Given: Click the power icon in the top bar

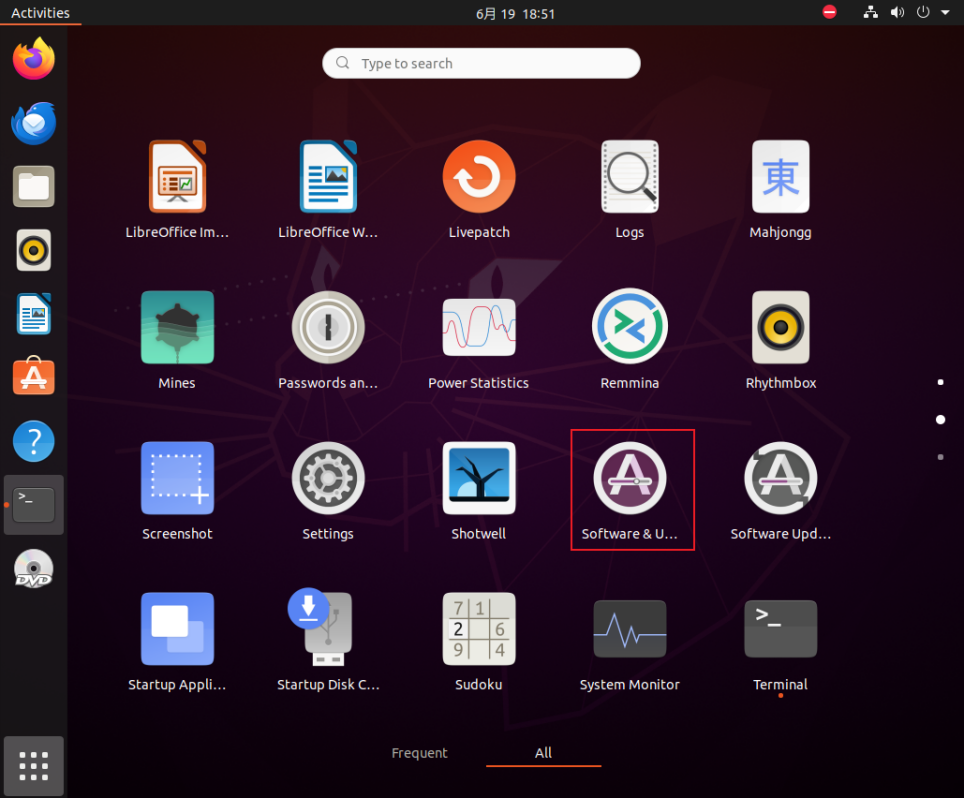Looking at the screenshot, I should (923, 12).
